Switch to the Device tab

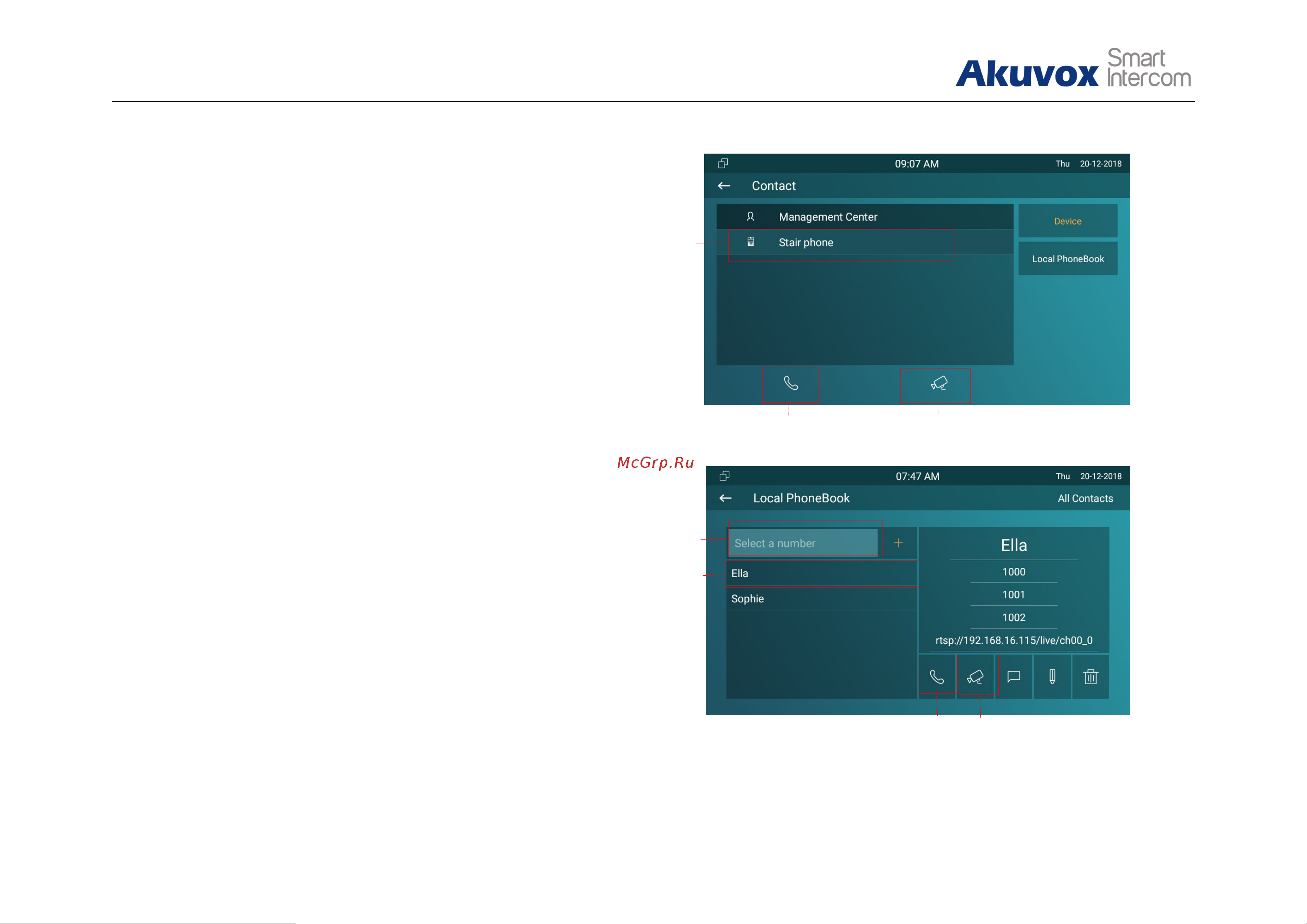(x=1067, y=221)
